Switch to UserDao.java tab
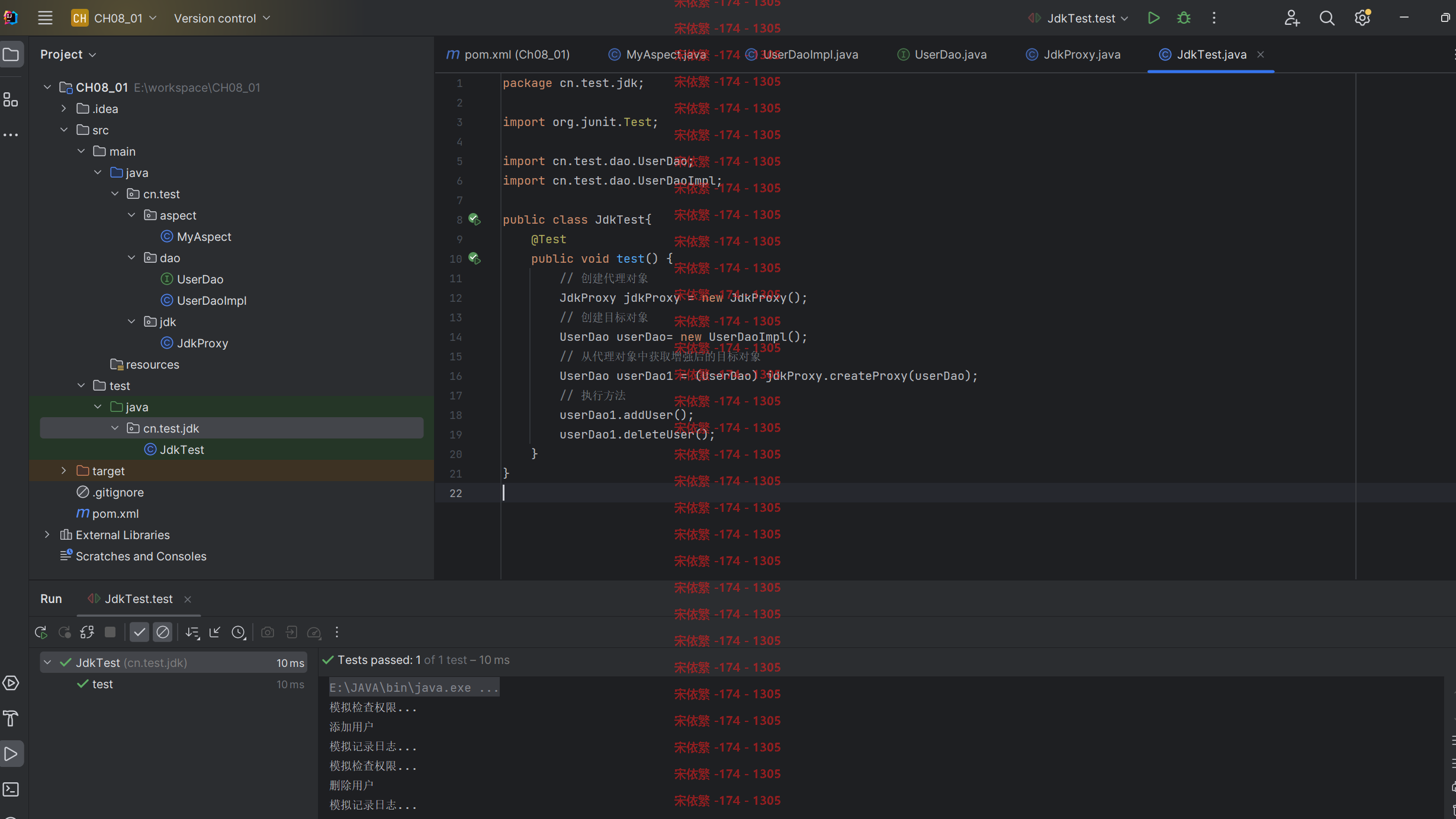 click(942, 54)
